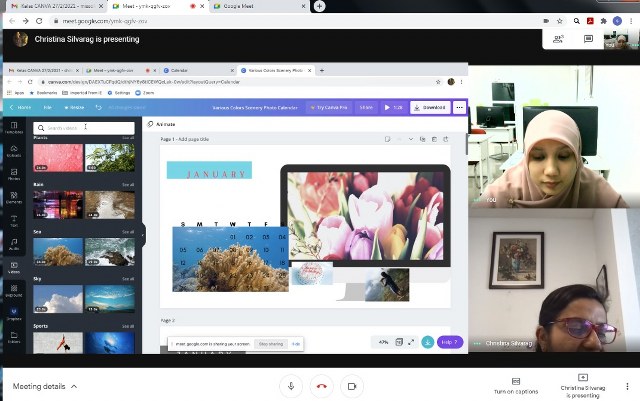
Task: Click the Share button in Canva
Action: (366, 107)
